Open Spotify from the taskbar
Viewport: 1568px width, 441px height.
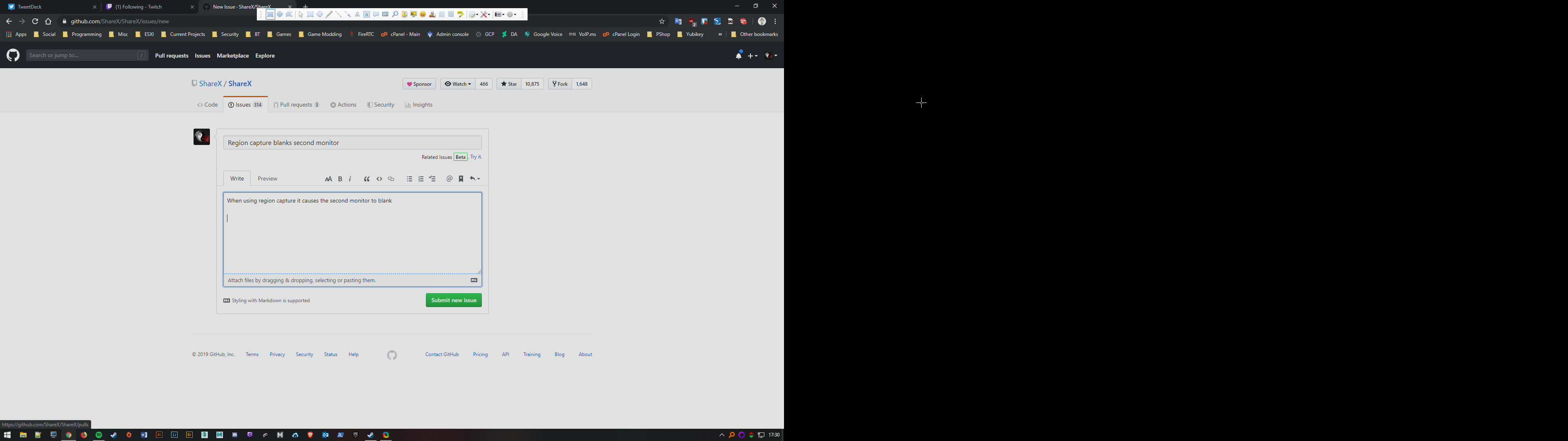[98, 435]
